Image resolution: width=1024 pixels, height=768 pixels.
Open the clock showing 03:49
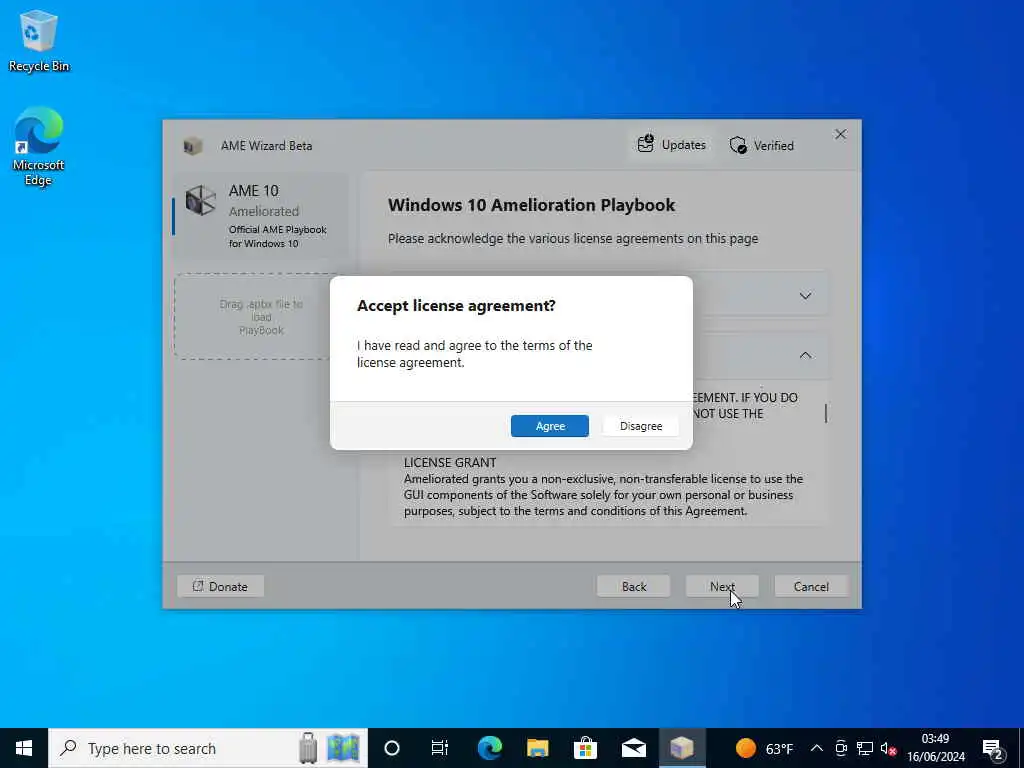pyautogui.click(x=935, y=748)
